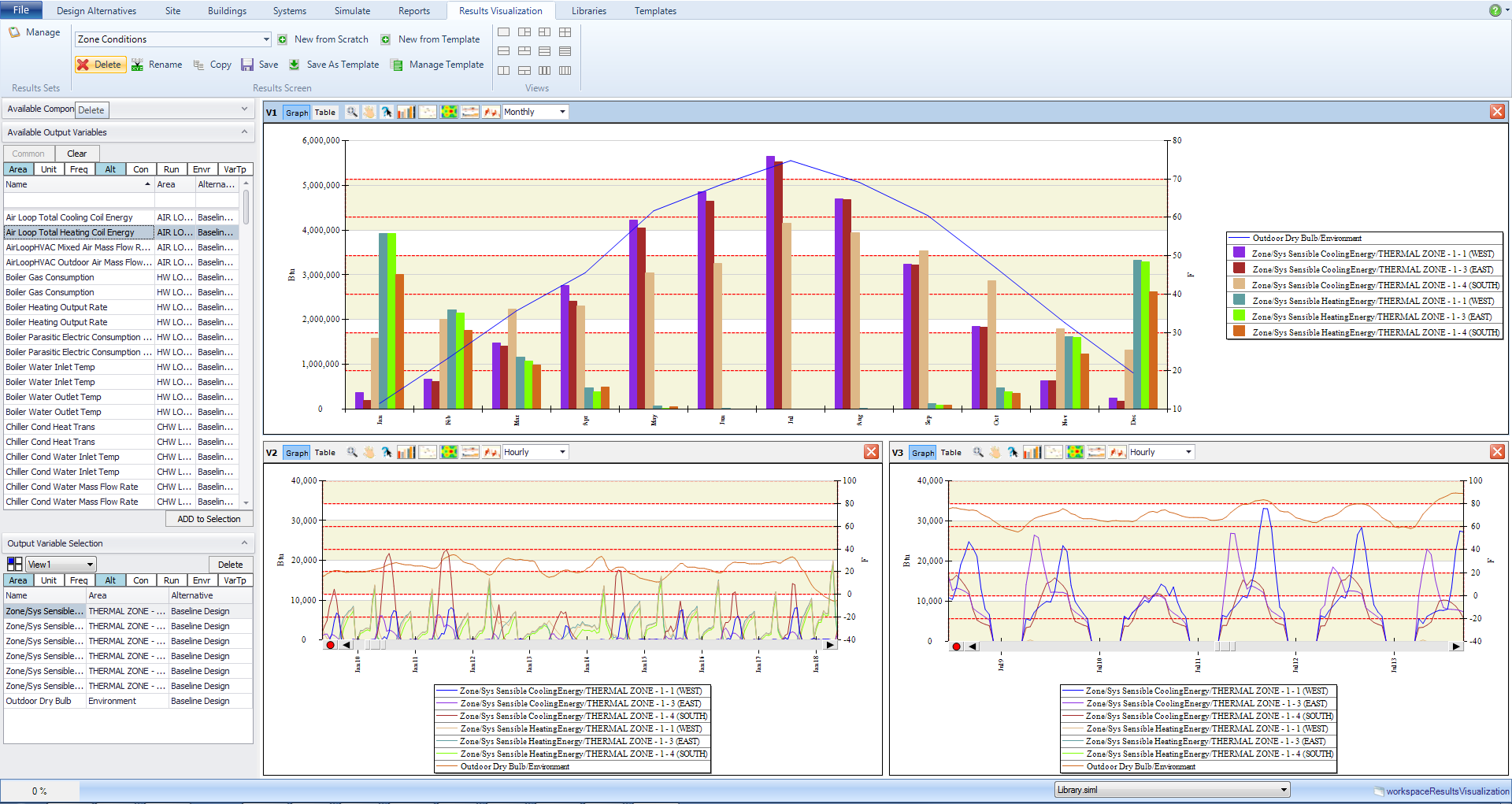Switch to the Simulate ribbon tab
The image size is (1512, 804).
click(x=352, y=11)
